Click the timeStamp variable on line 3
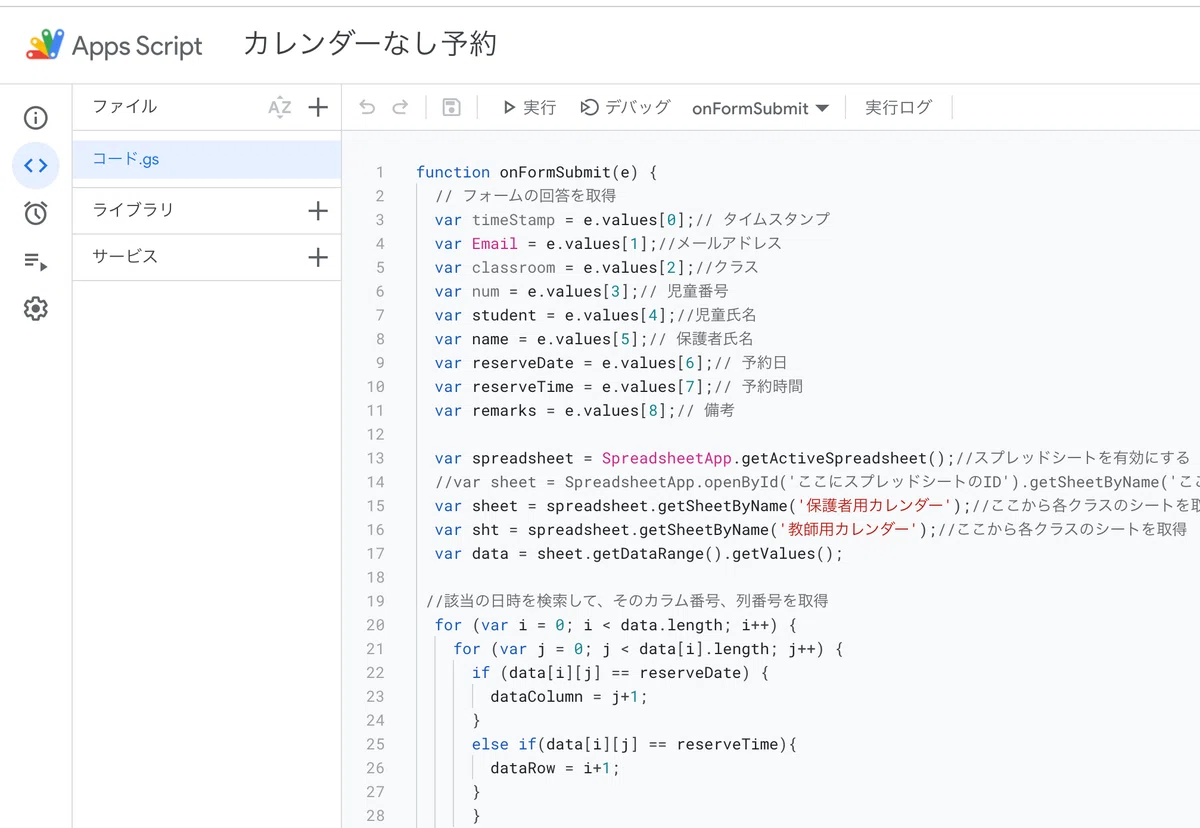Screen dimensions: 1200x828 tap(513, 220)
